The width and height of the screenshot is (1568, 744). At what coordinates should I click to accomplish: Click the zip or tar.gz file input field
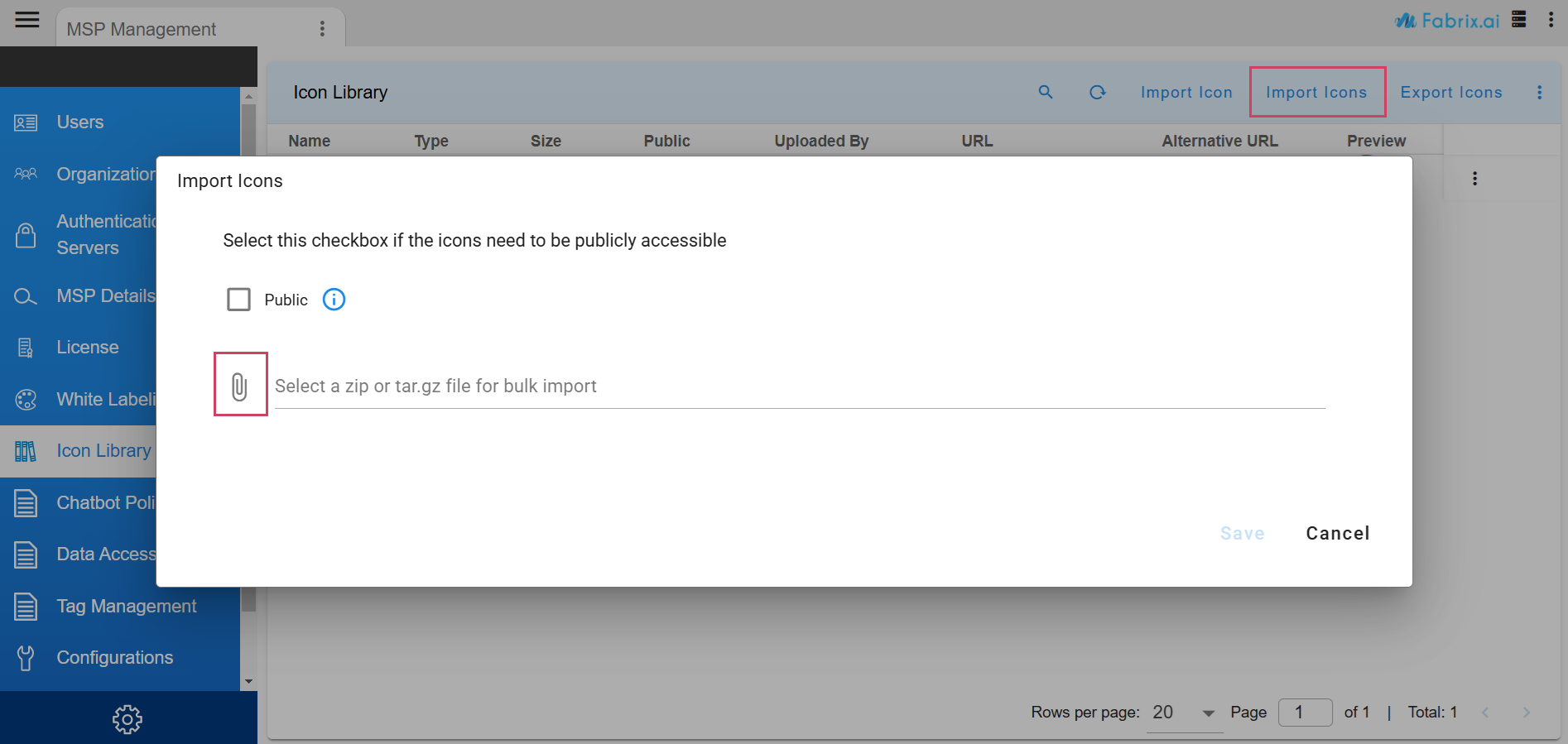[799, 386]
